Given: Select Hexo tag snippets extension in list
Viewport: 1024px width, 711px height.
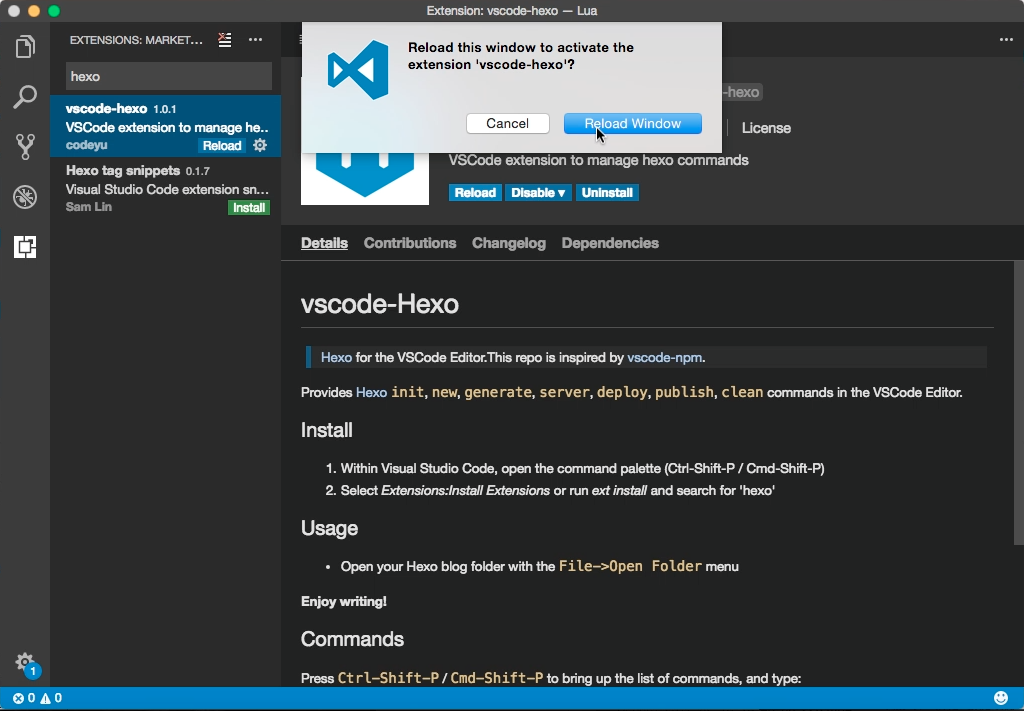Looking at the screenshot, I should 166,189.
